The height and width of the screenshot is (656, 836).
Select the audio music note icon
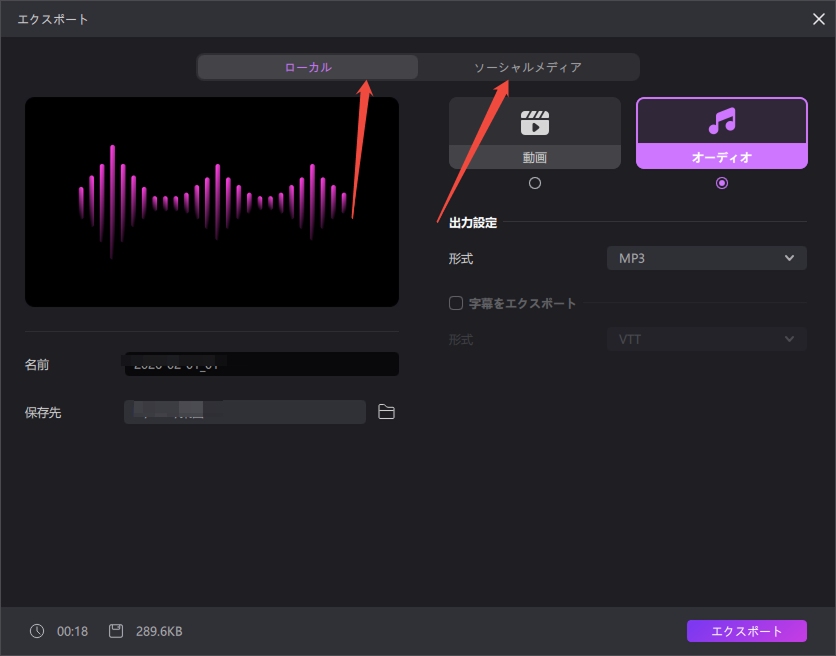tap(722, 122)
